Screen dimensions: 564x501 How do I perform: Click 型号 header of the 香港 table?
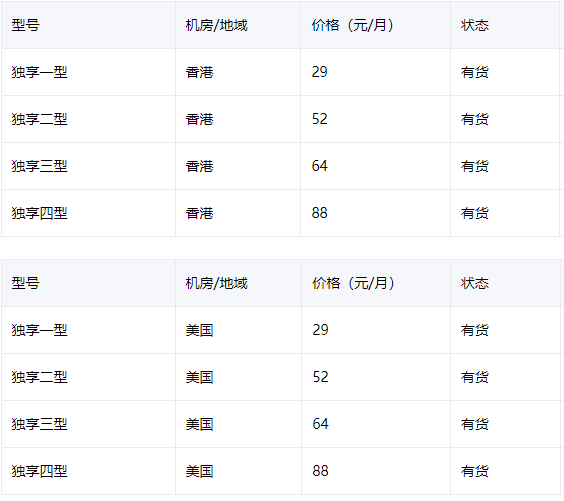coord(25,25)
